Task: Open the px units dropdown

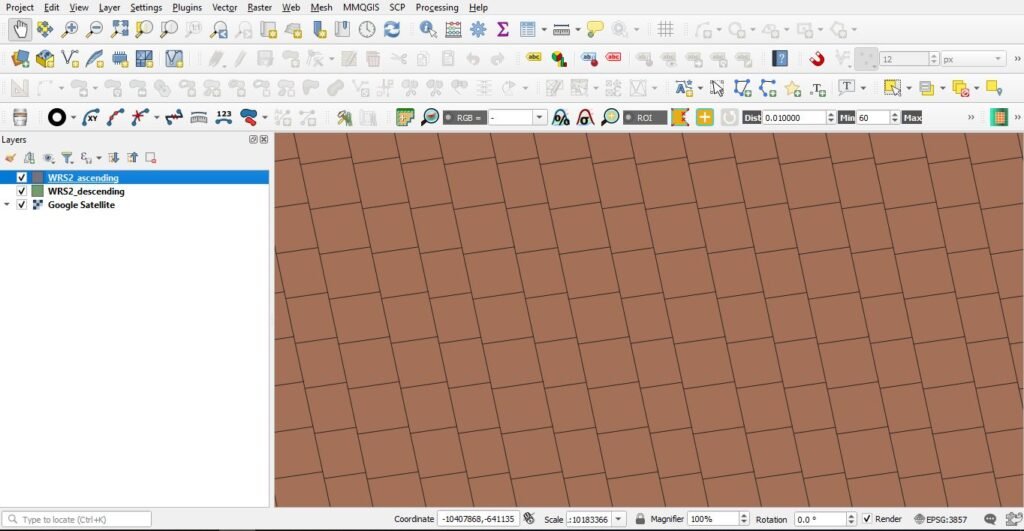Action: pyautogui.click(x=995, y=59)
